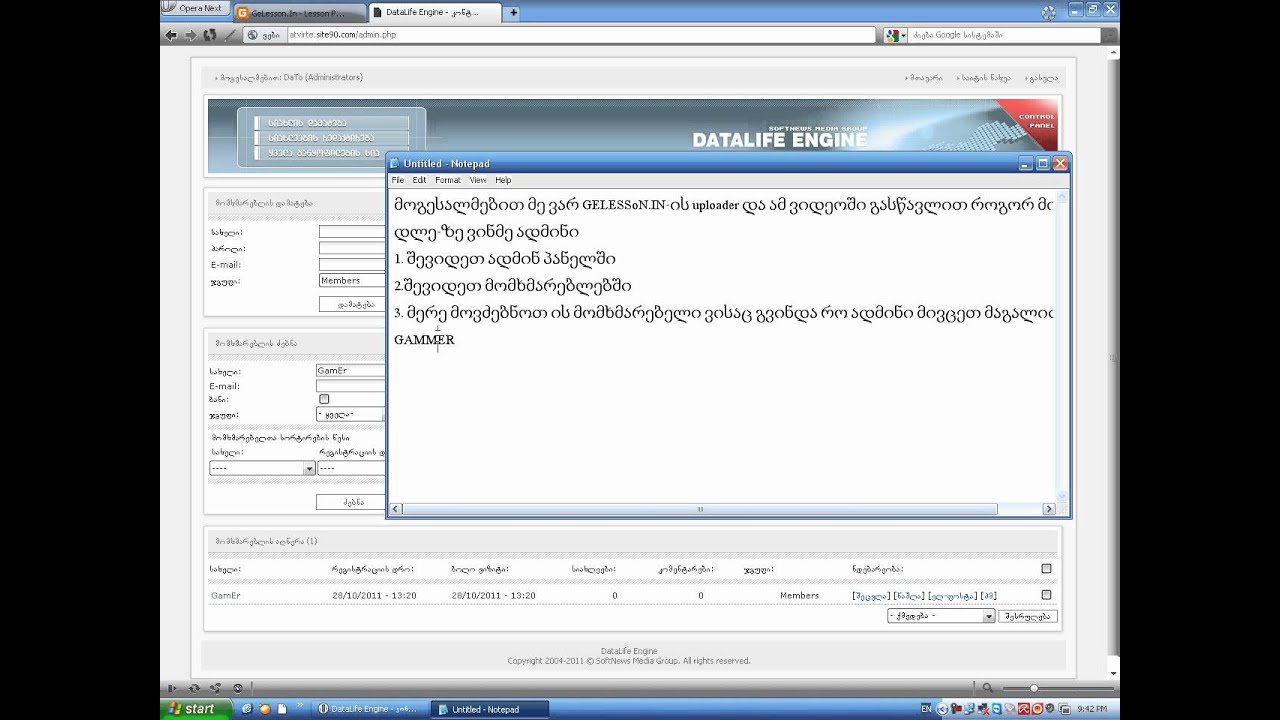This screenshot has height=720, width=1280.
Task: Click the taskbar clock showing 9:42 PM
Action: (1092, 709)
